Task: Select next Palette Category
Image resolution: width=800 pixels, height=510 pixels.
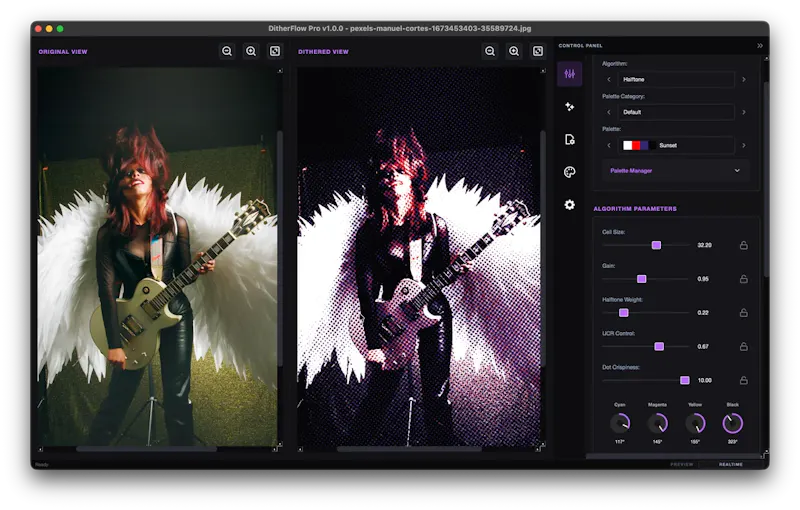Action: pyautogui.click(x=744, y=112)
